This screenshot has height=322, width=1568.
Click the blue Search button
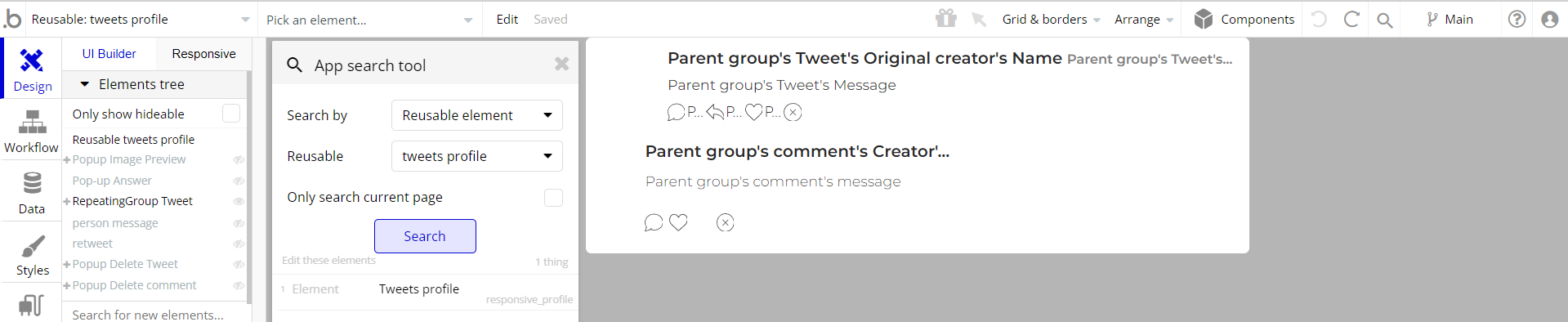click(425, 236)
